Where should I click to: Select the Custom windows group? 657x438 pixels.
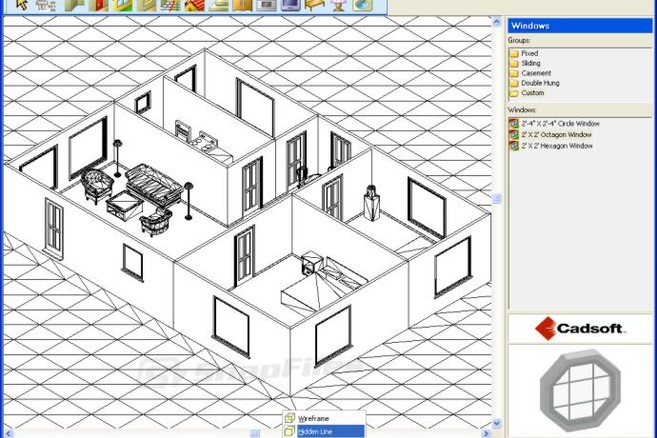coord(532,93)
